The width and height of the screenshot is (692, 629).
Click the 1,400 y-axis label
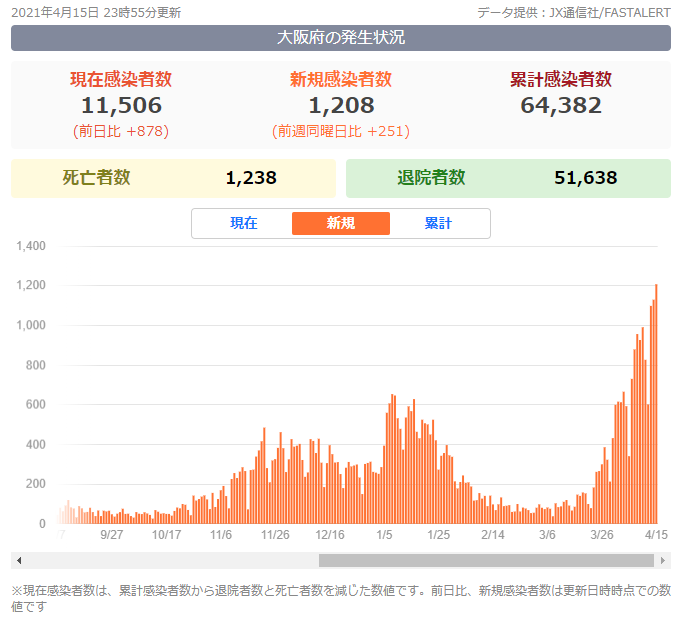32,246
